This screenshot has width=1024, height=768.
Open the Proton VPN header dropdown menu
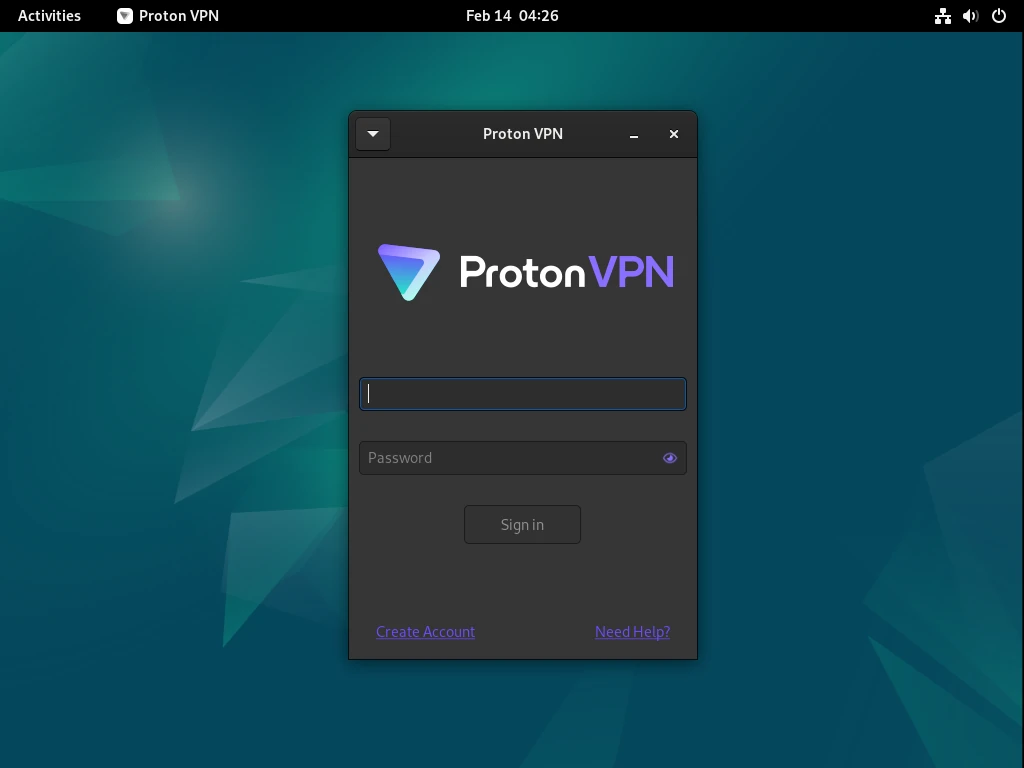click(x=373, y=134)
